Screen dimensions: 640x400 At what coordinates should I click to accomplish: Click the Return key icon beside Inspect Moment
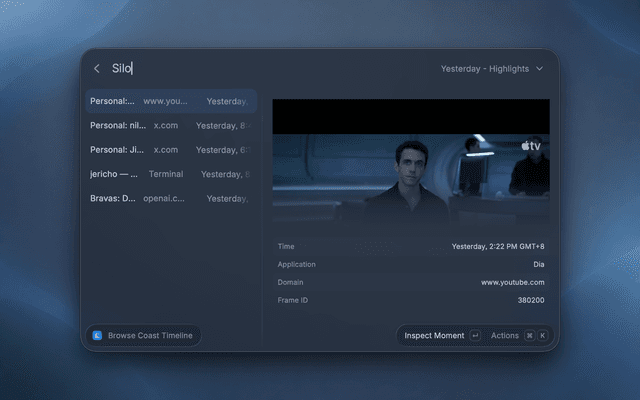(475, 336)
